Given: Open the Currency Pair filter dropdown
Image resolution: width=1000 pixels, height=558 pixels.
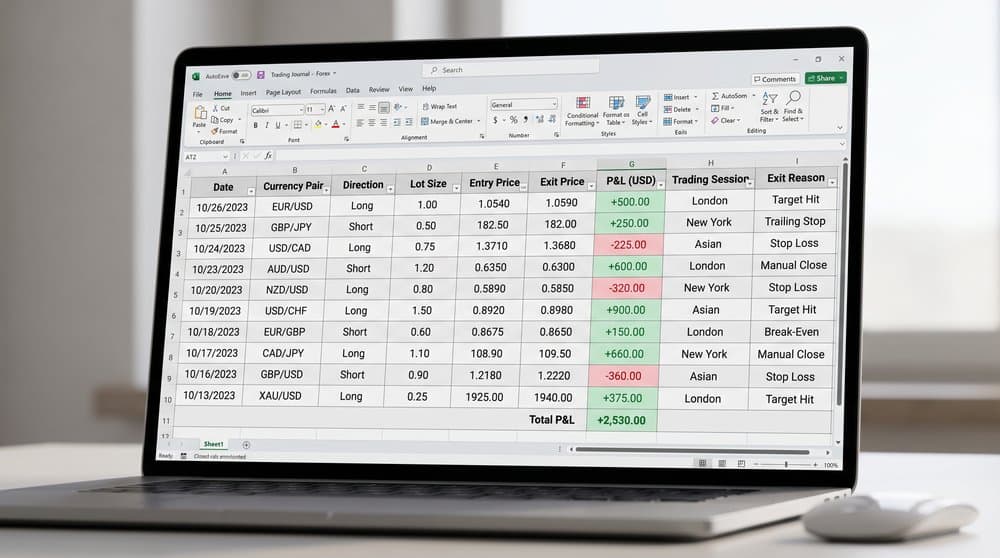Looking at the screenshot, I should [x=327, y=190].
